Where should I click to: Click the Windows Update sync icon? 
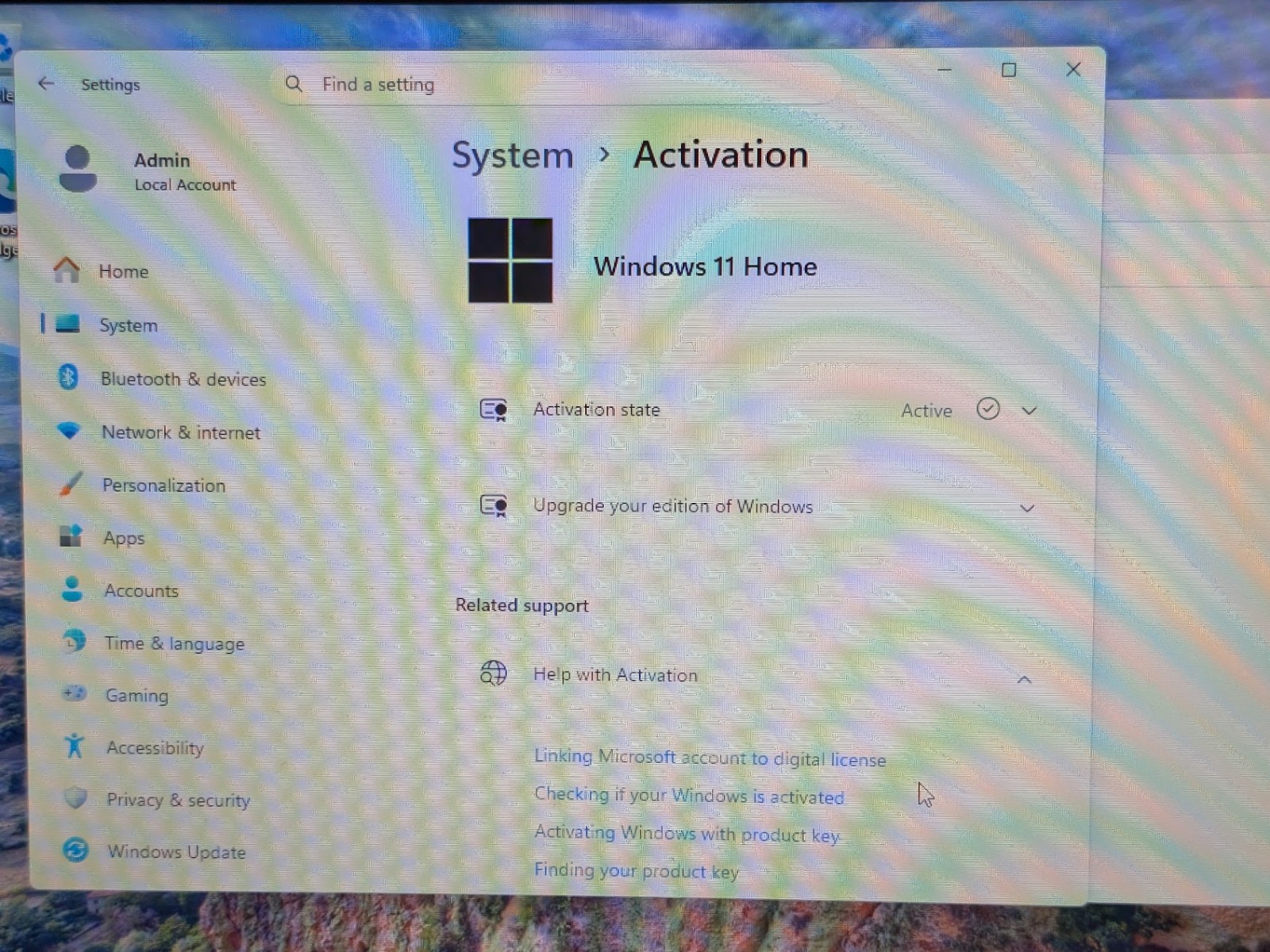75,850
